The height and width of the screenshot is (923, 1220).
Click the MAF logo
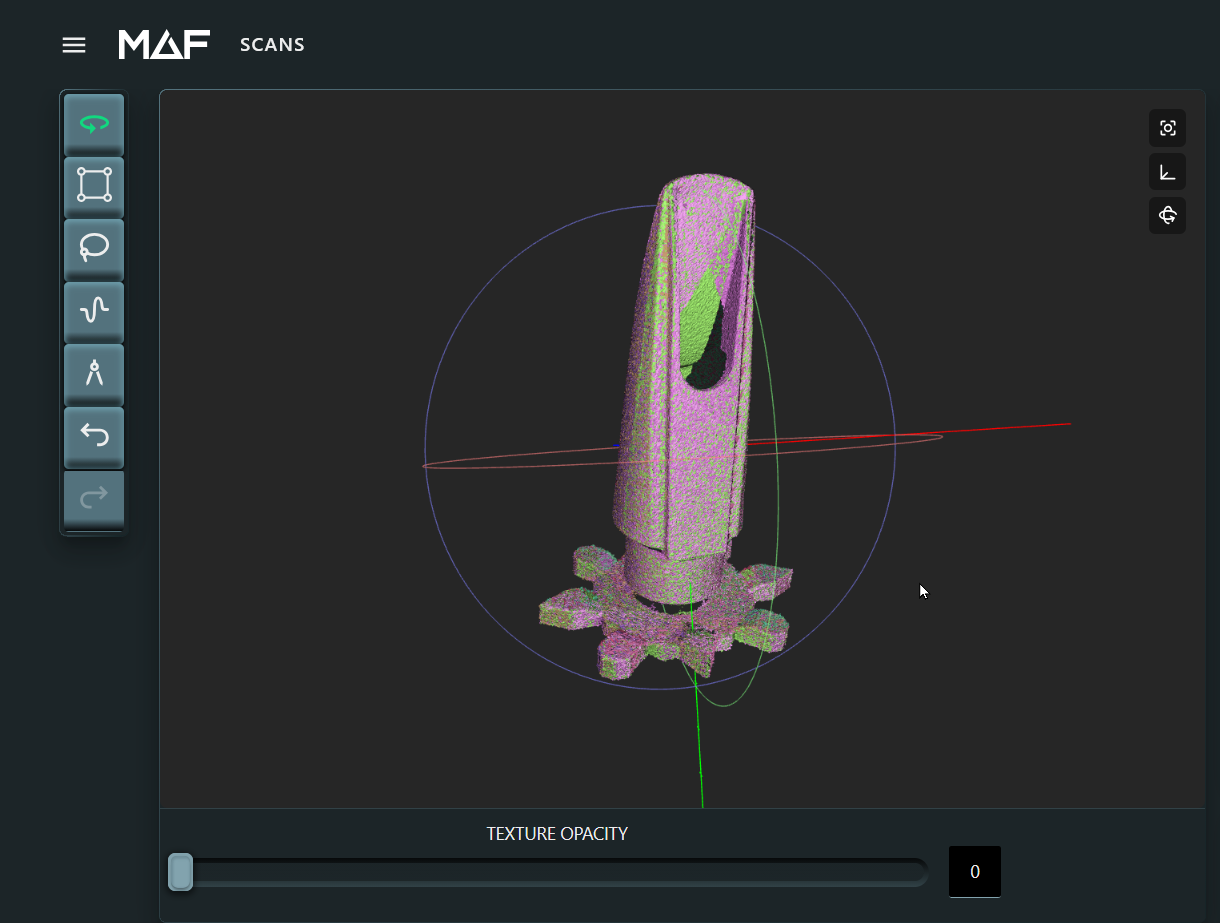tap(163, 44)
